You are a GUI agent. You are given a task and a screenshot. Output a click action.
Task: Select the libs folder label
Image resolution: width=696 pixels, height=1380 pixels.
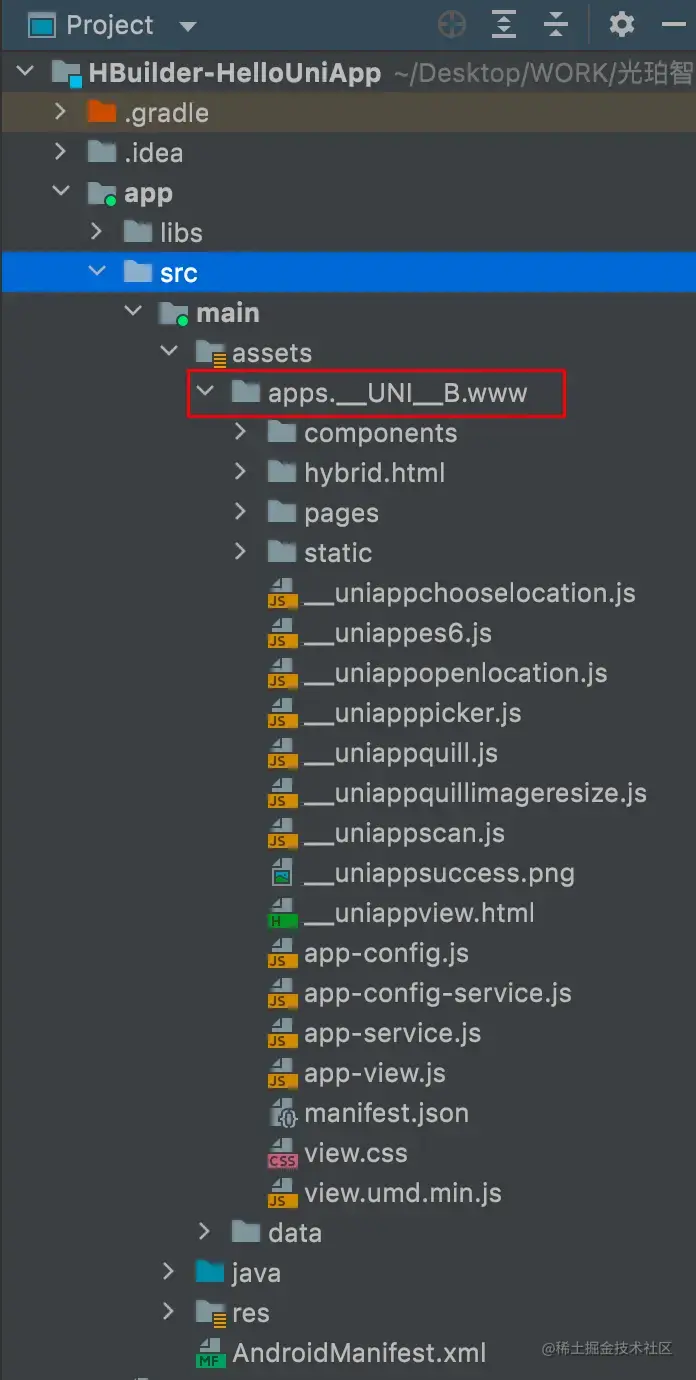pos(181,233)
